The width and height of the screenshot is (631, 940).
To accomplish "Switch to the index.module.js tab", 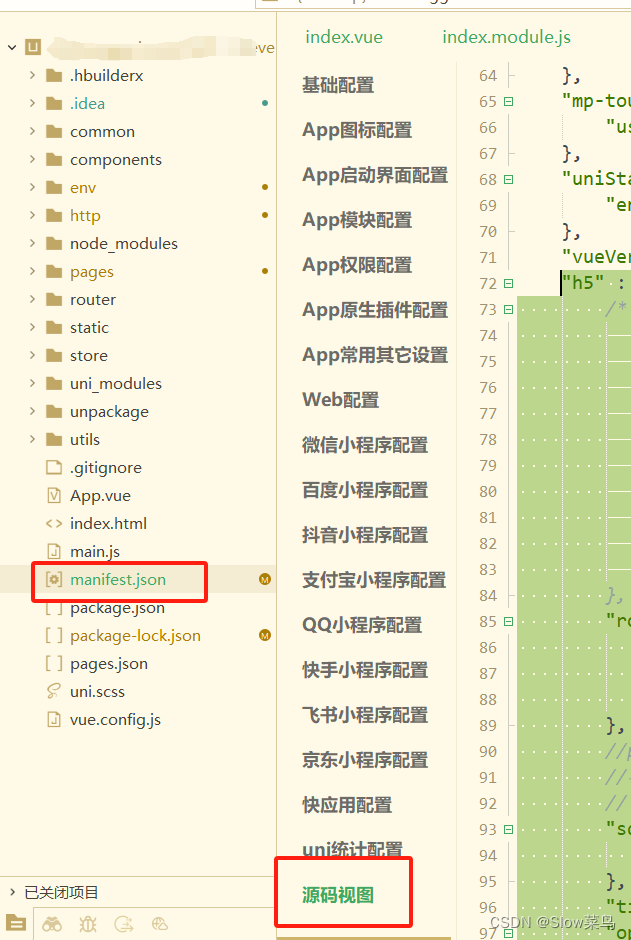I will click(506, 37).
